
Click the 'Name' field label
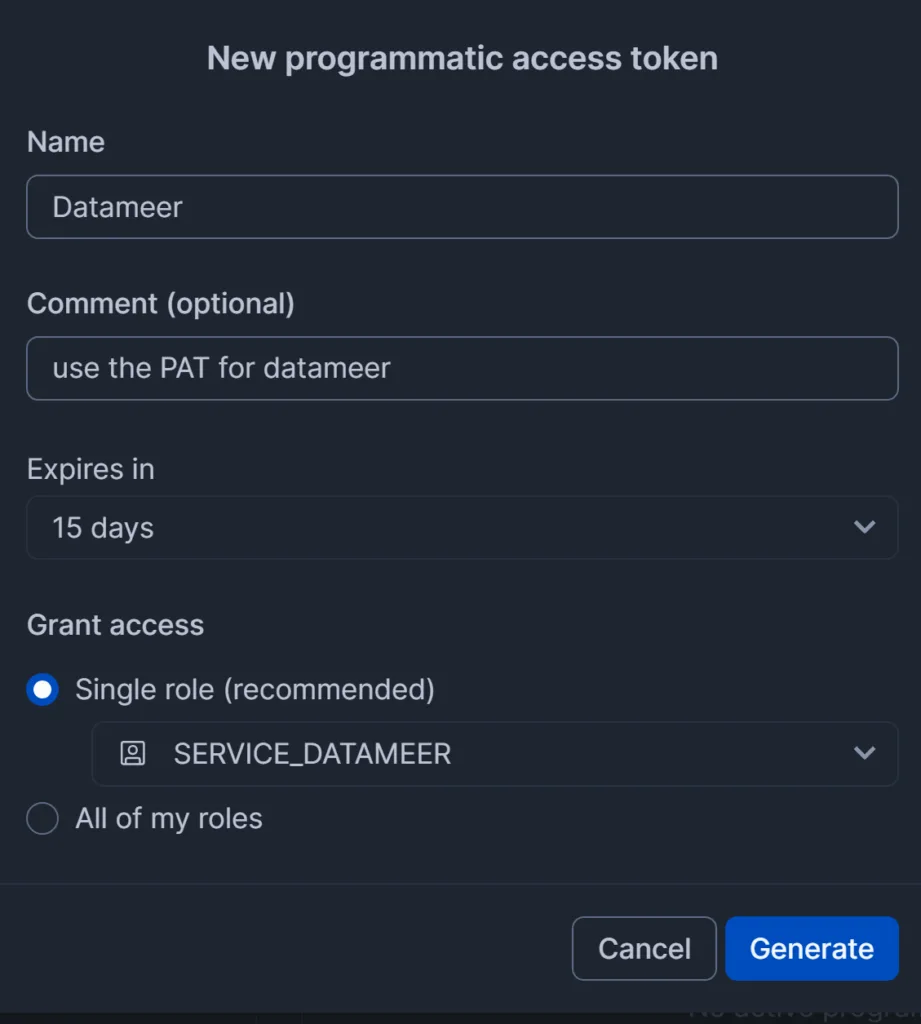pyautogui.click(x=66, y=142)
